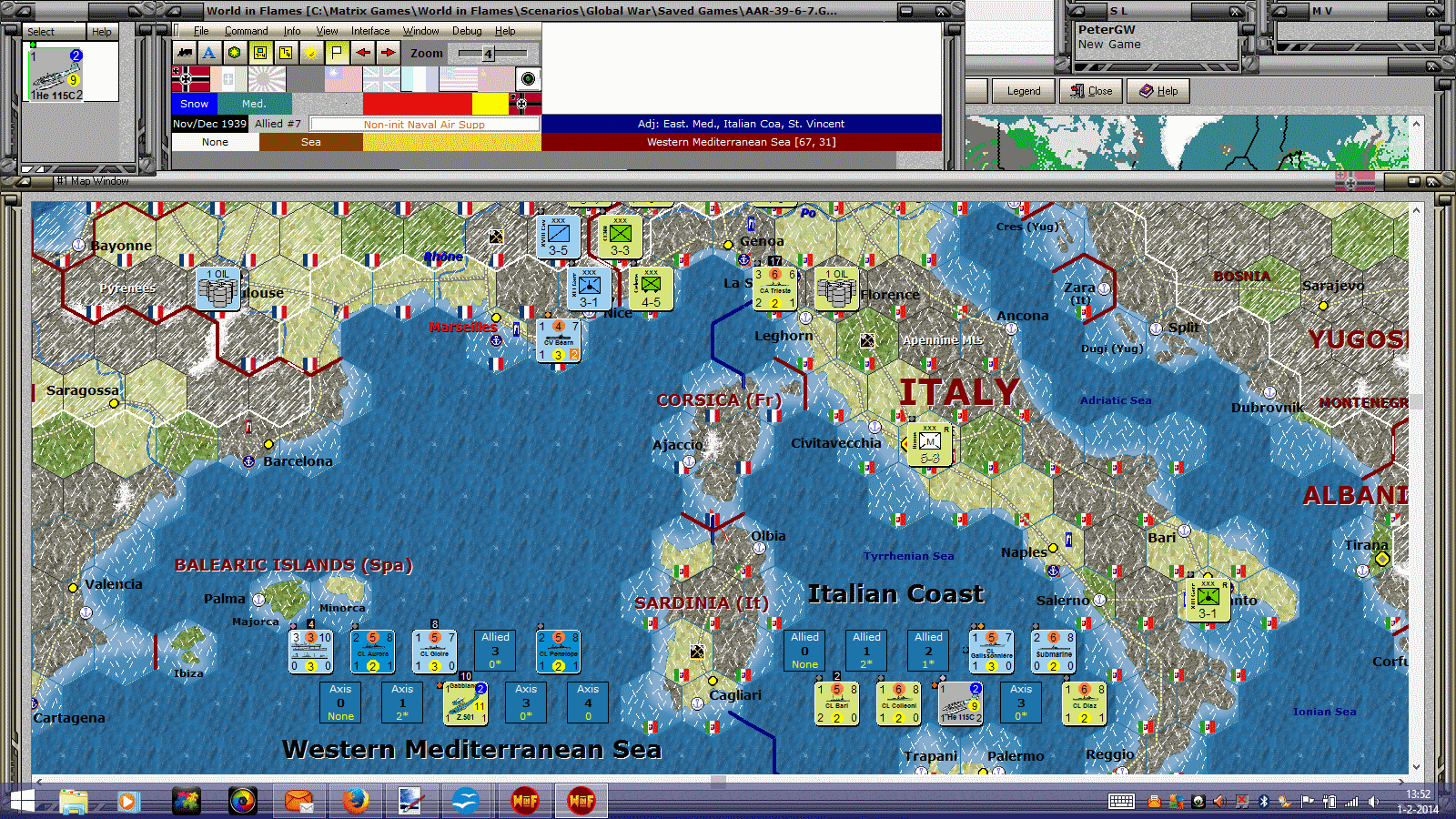Click the locomotive rail toolbar icon
This screenshot has height=819, width=1456.
[x=185, y=53]
